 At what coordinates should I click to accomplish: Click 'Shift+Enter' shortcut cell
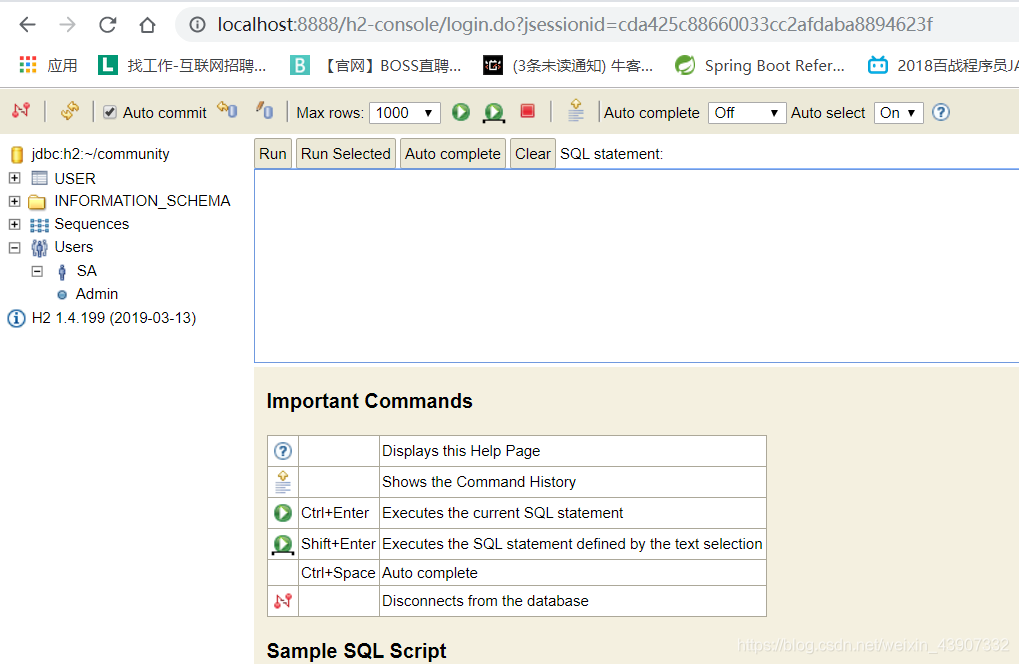[x=338, y=544]
